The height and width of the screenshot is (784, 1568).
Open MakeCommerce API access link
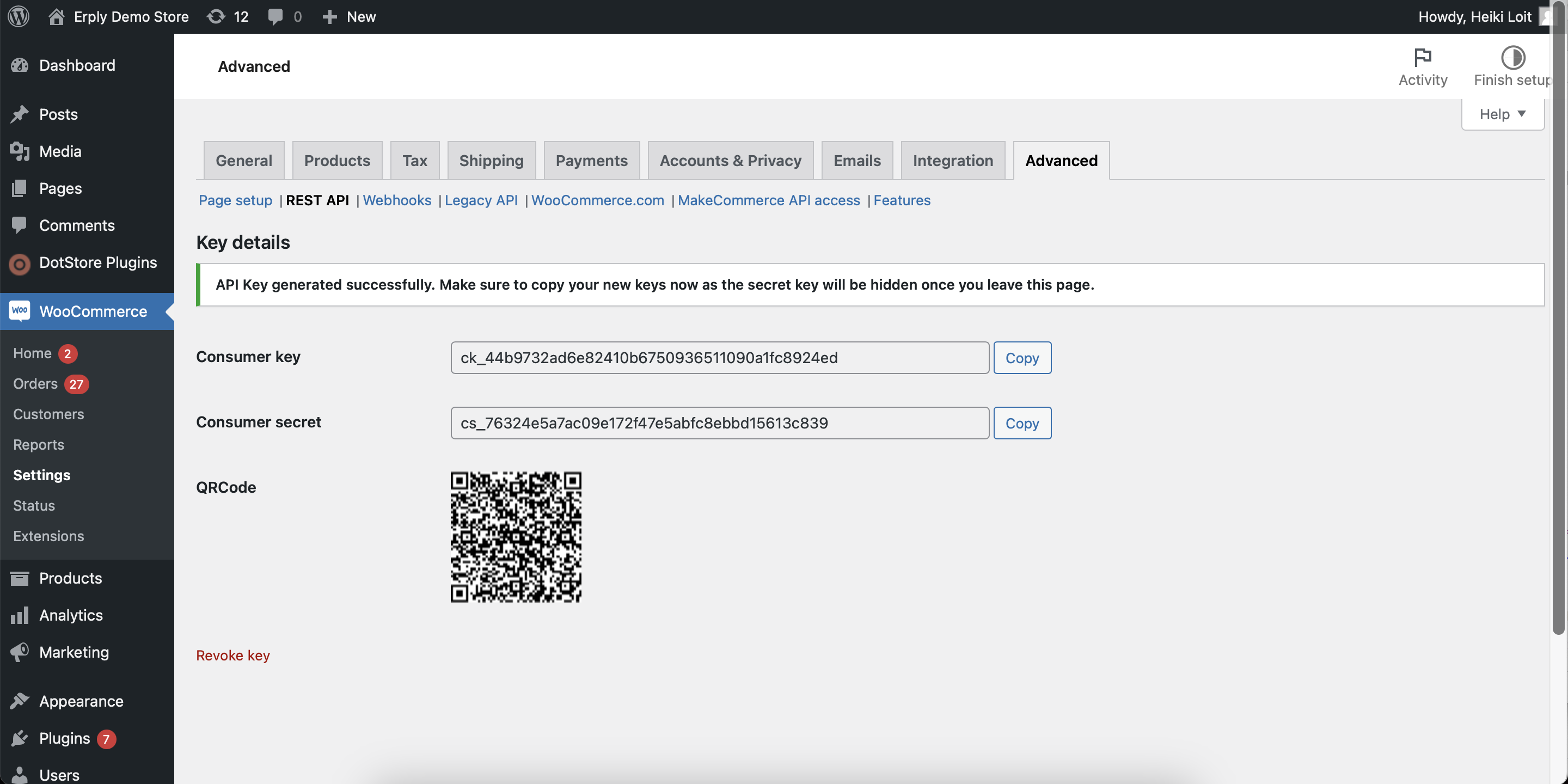click(768, 200)
